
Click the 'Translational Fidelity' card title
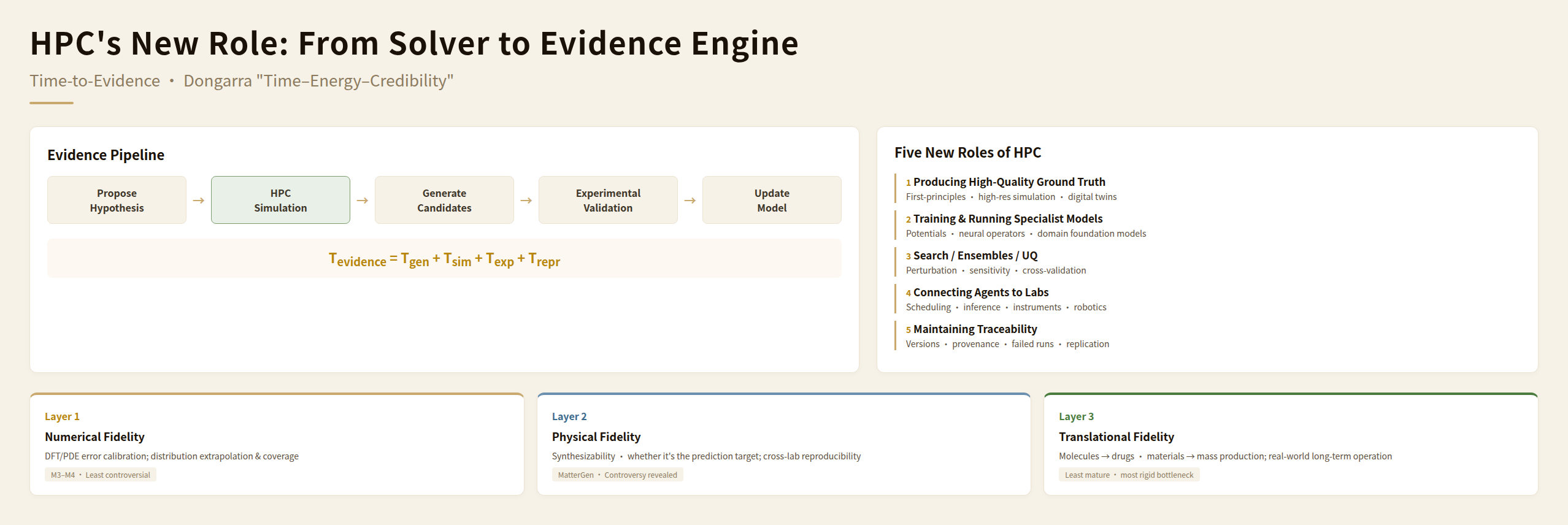pos(1116,437)
